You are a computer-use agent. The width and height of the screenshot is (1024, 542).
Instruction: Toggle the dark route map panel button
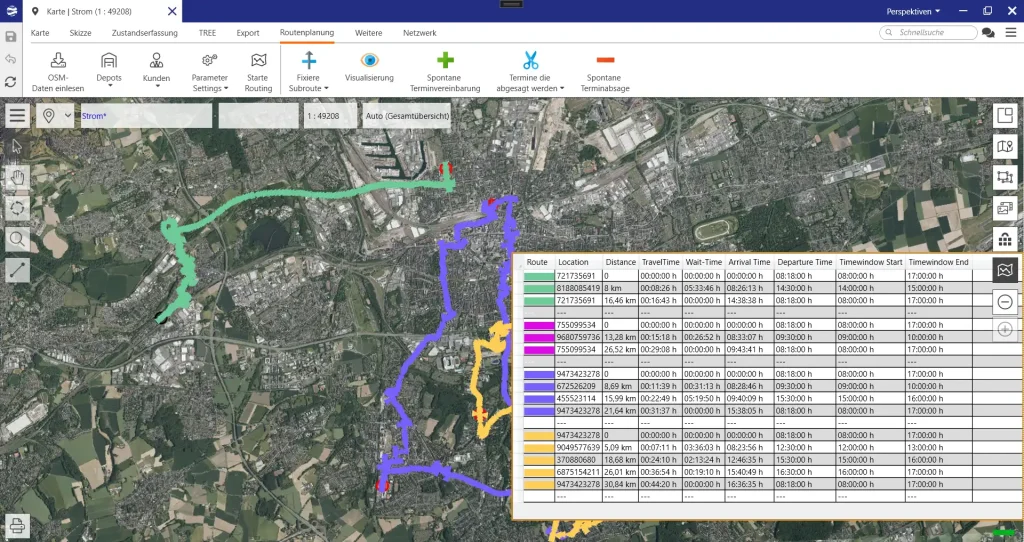point(1005,270)
